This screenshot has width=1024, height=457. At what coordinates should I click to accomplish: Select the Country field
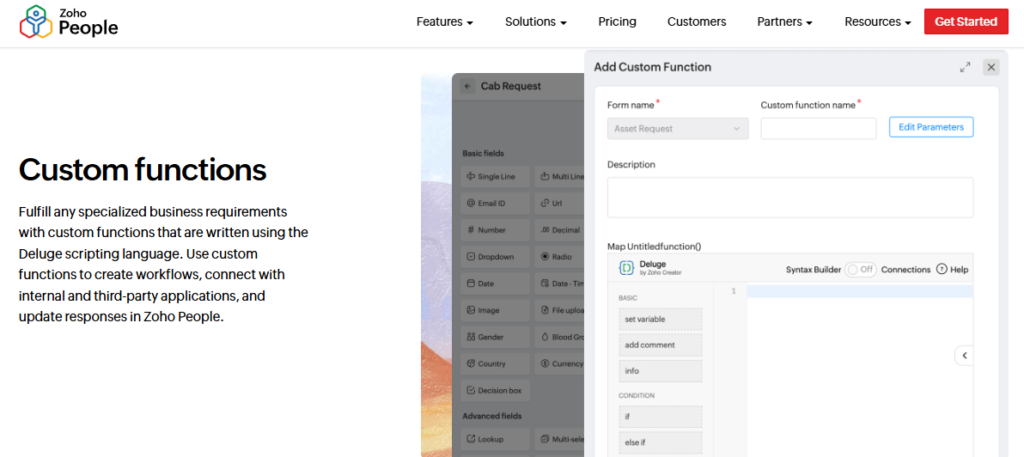[495, 364]
